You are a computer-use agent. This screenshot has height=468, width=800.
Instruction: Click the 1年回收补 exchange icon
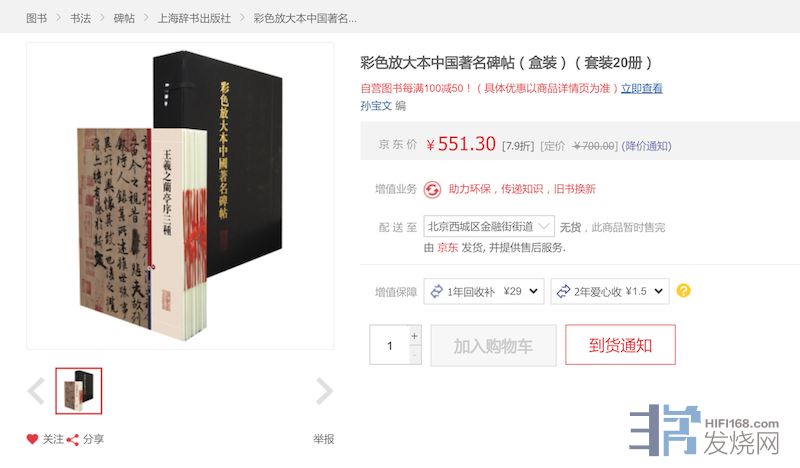point(436,291)
